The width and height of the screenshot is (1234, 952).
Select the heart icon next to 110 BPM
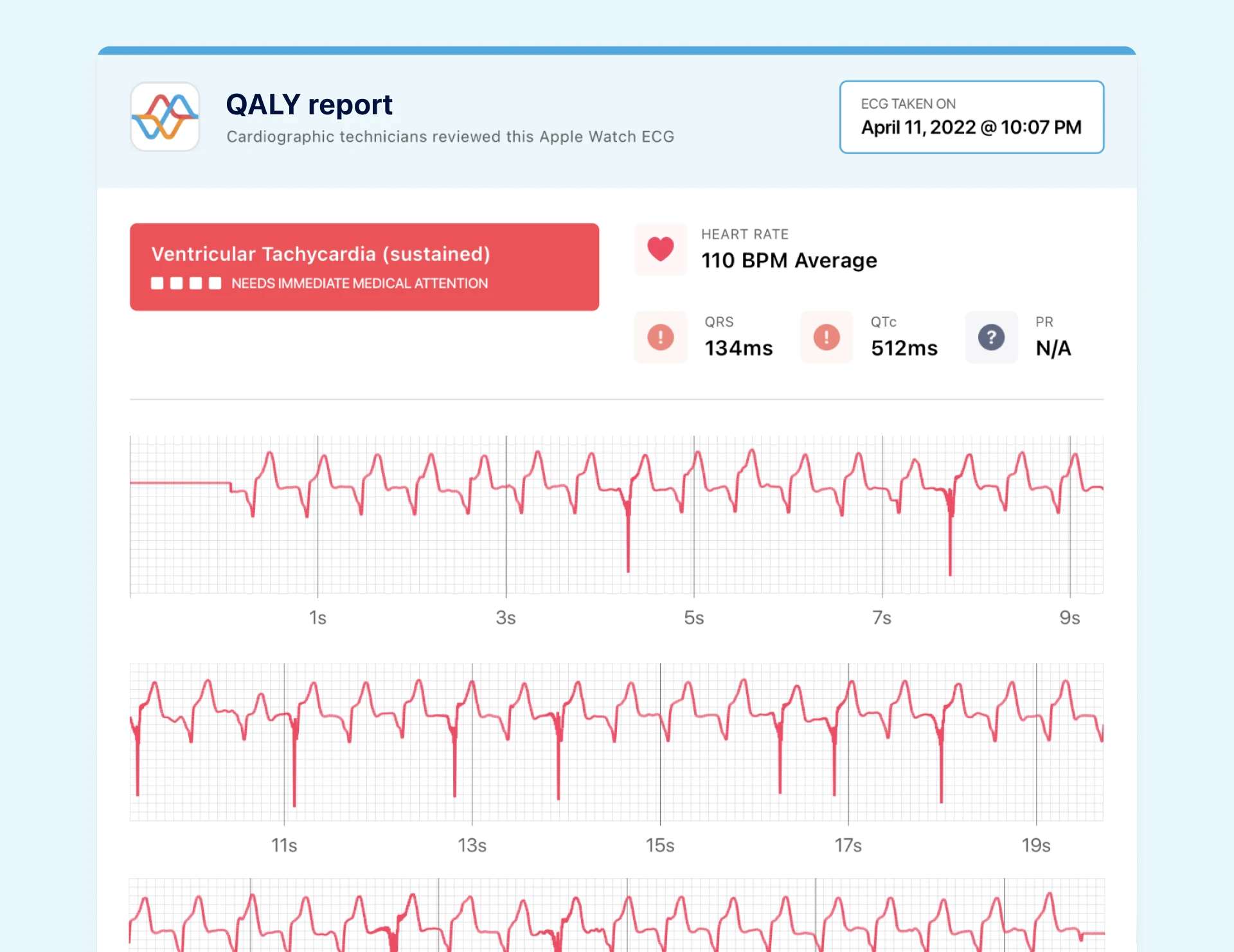tap(660, 250)
